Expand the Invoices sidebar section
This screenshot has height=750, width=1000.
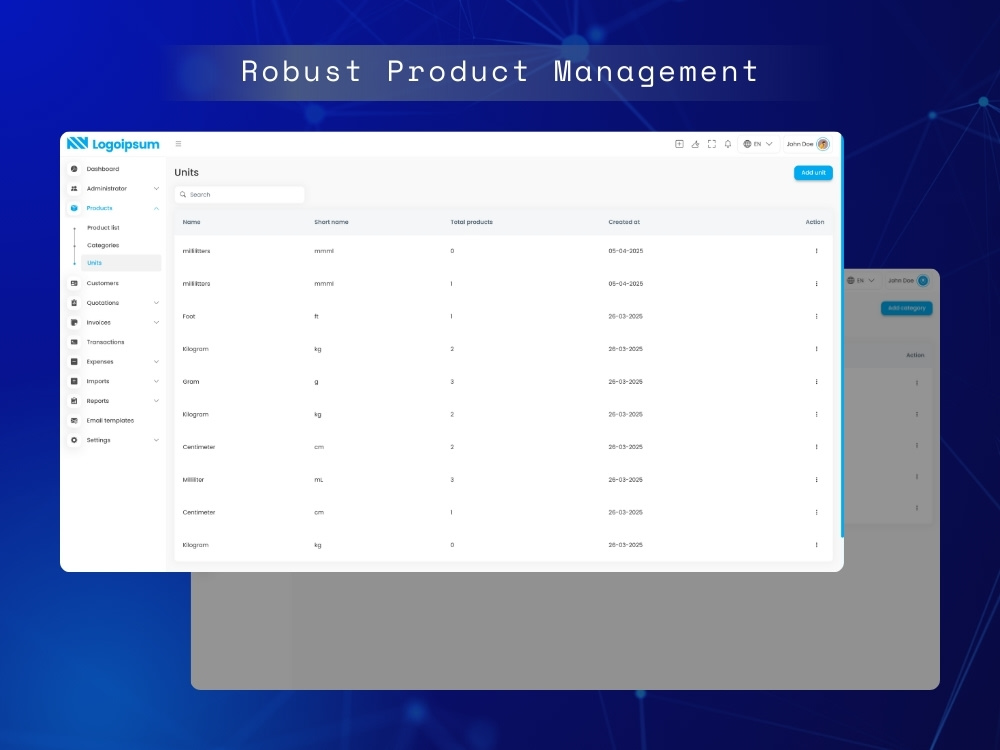point(156,323)
